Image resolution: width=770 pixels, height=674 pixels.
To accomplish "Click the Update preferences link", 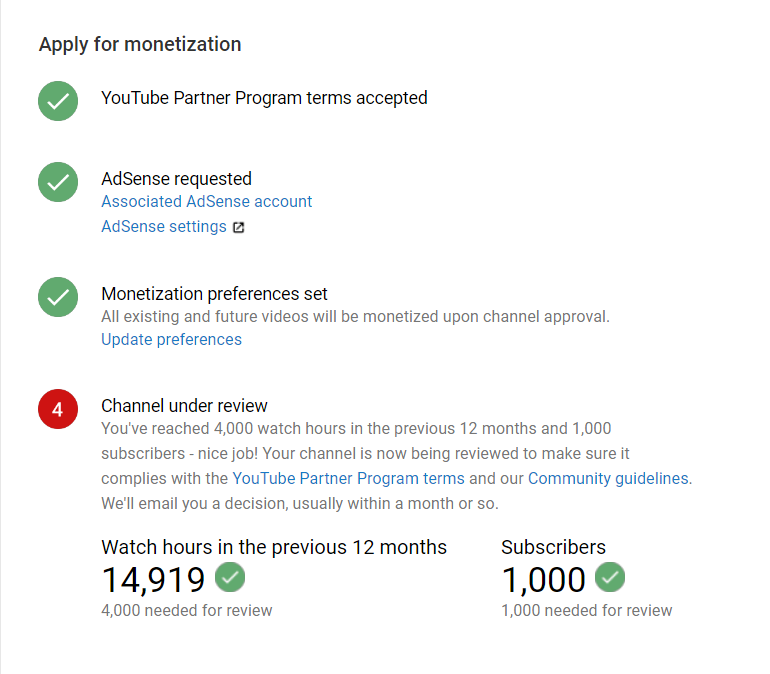I will click(x=171, y=339).
